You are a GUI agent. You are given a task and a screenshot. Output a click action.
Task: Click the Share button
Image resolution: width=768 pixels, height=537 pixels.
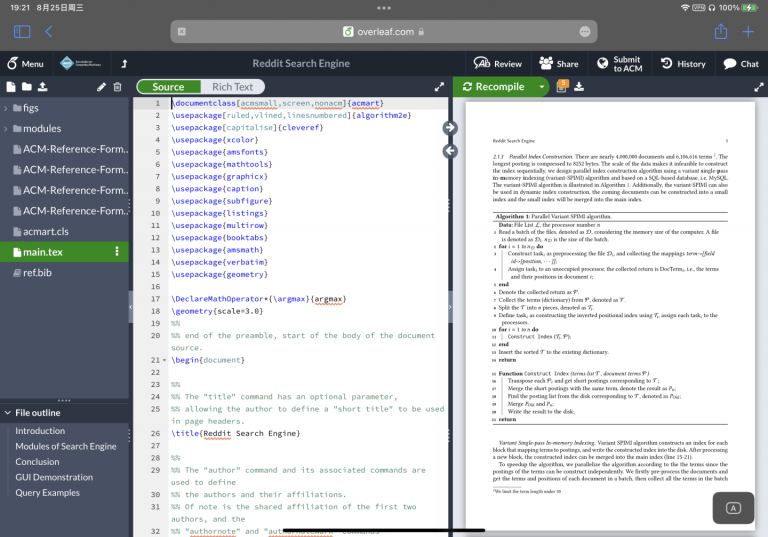click(x=558, y=63)
